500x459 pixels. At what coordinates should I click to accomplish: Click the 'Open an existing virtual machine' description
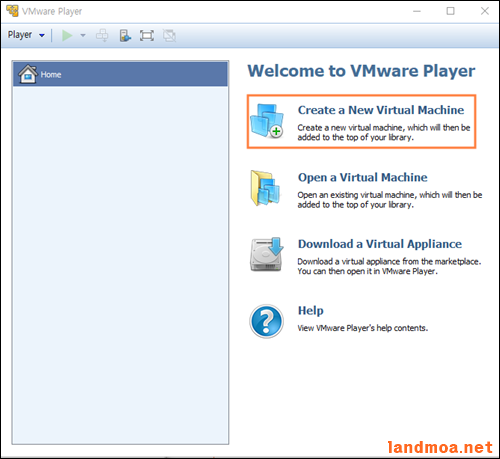(390, 199)
